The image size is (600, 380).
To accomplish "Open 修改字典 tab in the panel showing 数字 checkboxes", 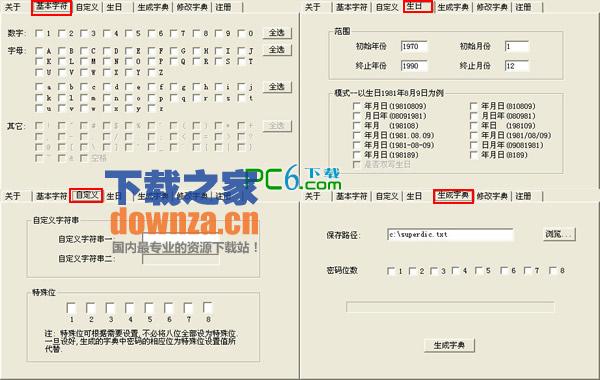I will click(x=192, y=7).
